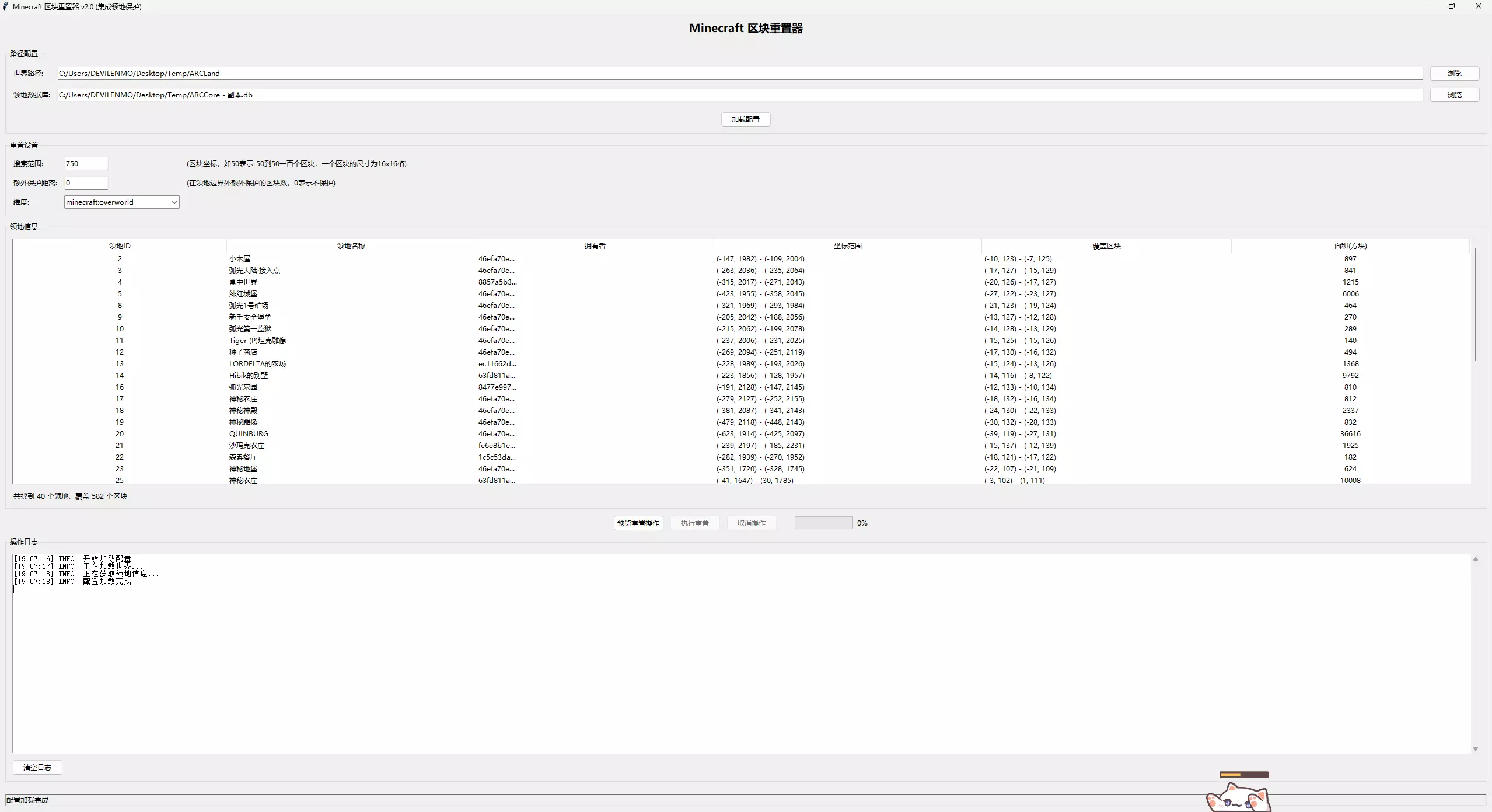Select the Tiger (P)坦克雕像 row
Image resolution: width=1492 pixels, height=812 pixels.
(x=741, y=340)
